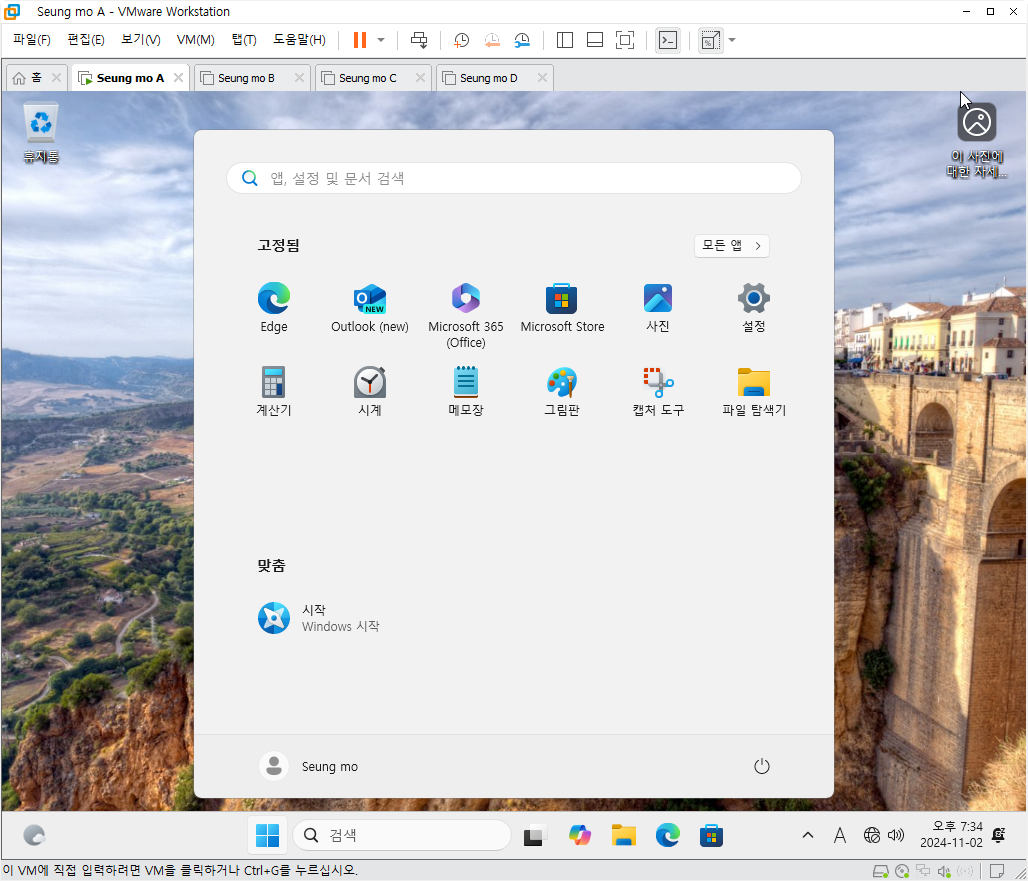Click the taskbar 검색 search box
The image size is (1028, 881).
pos(402,835)
